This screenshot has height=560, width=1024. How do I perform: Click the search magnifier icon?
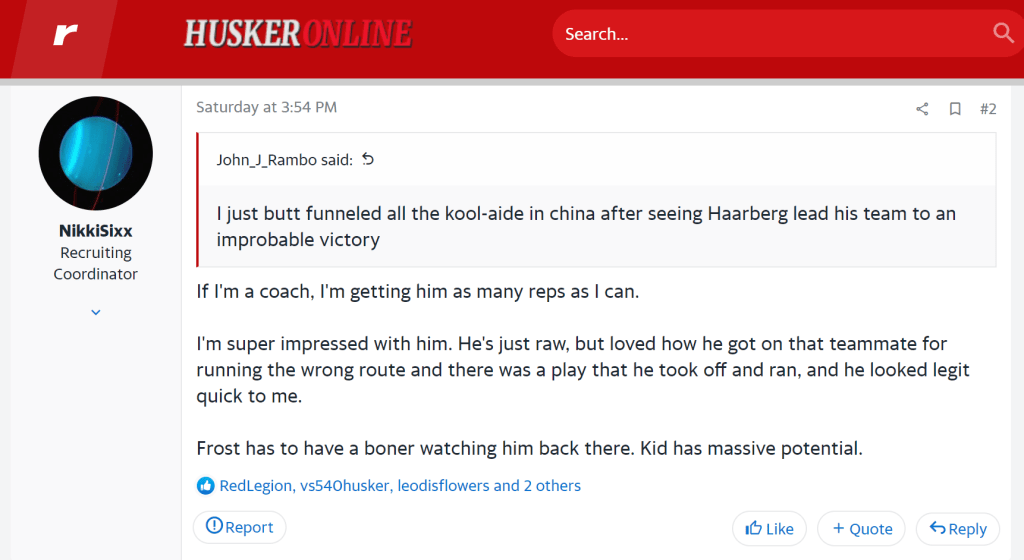pyautogui.click(x=1003, y=33)
